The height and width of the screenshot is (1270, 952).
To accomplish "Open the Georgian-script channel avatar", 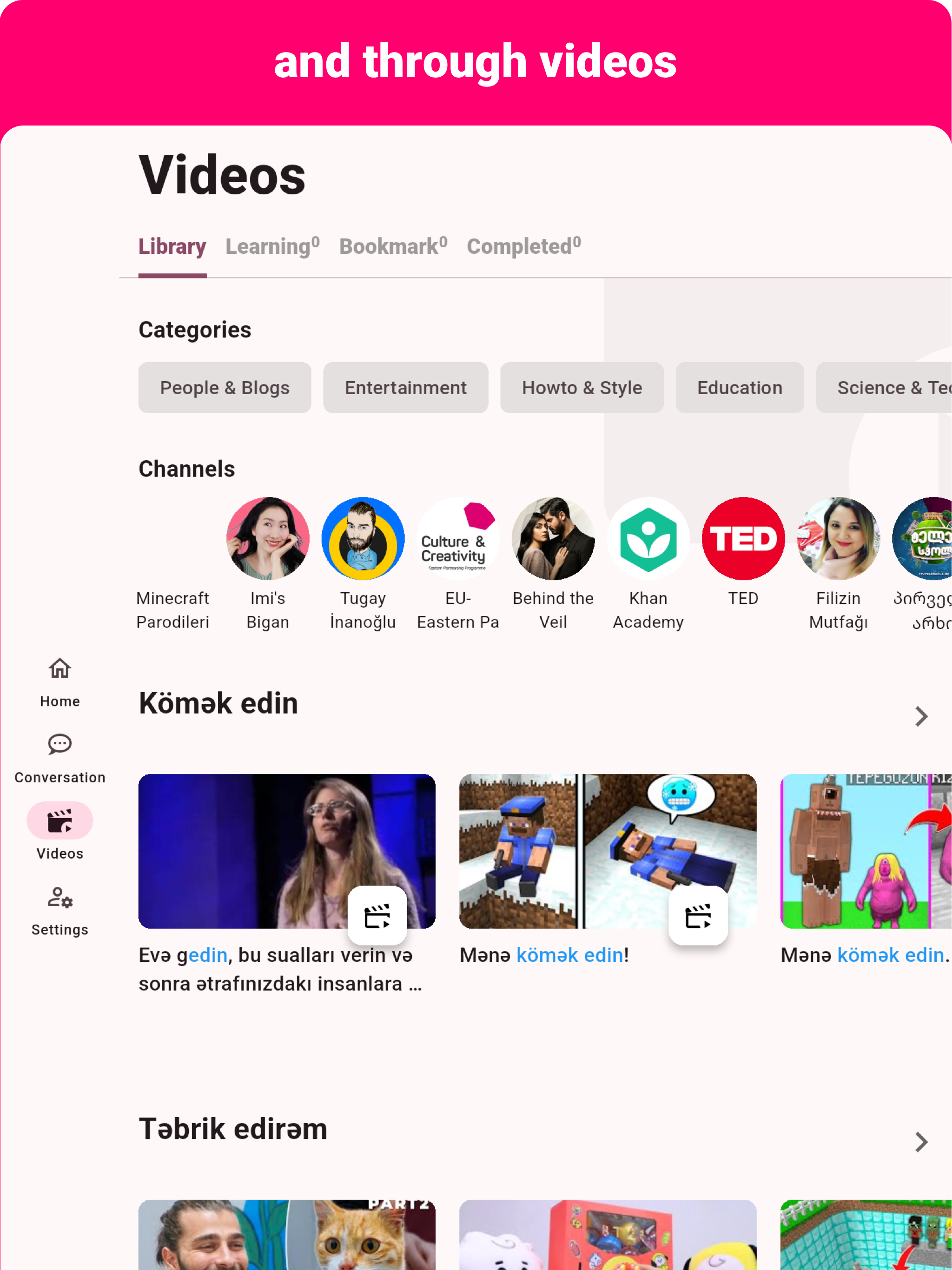I will point(922,539).
